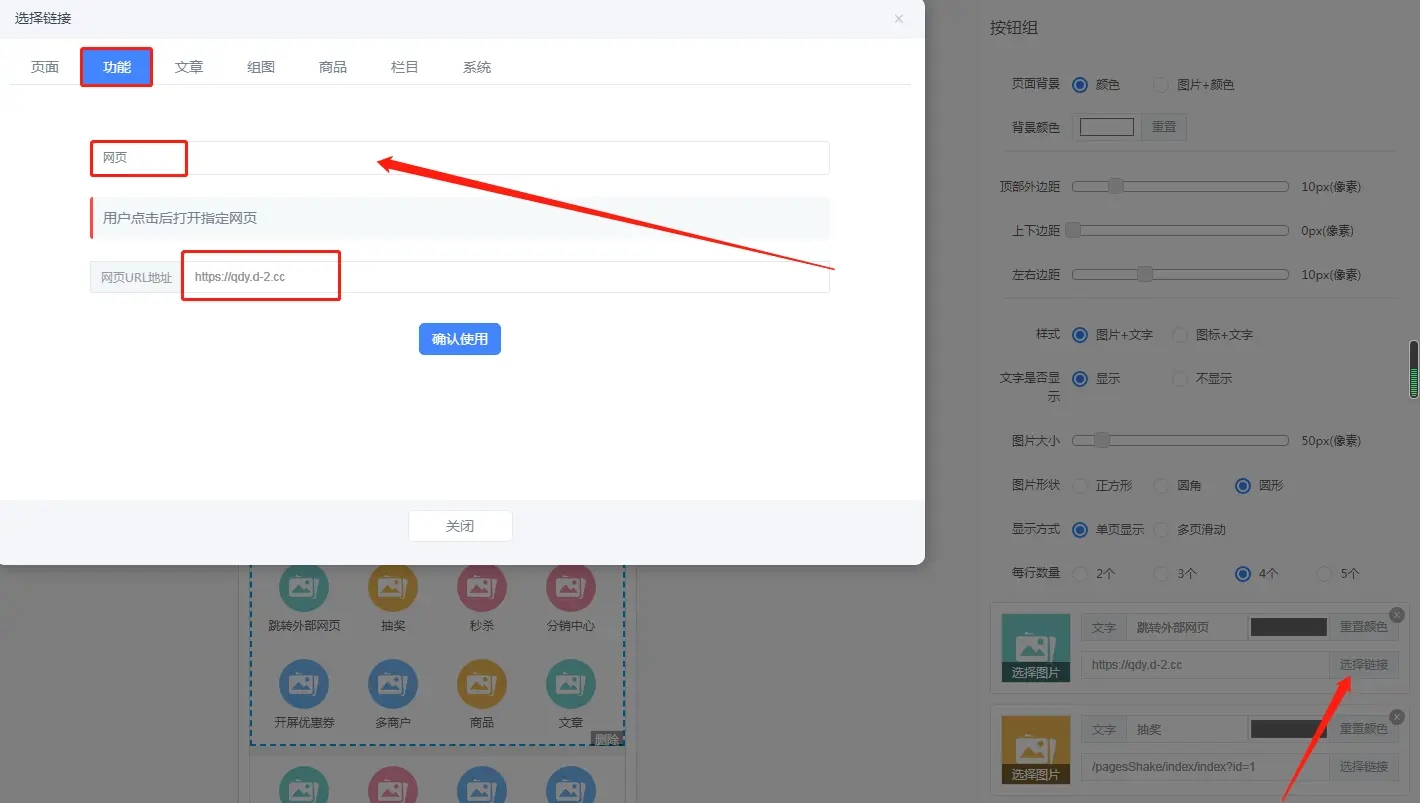The height and width of the screenshot is (803, 1420).
Task: Click the 秒杀 icon in preview grid
Action: point(481,588)
